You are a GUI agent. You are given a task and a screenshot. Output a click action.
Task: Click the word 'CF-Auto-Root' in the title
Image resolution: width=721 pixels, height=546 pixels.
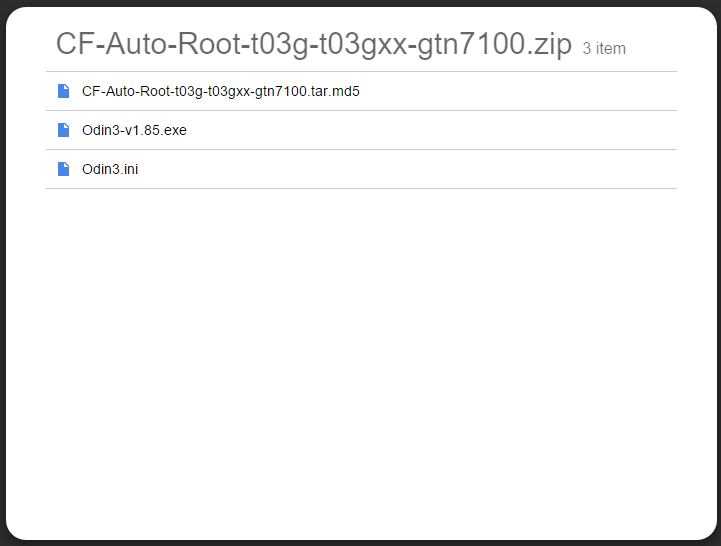149,44
